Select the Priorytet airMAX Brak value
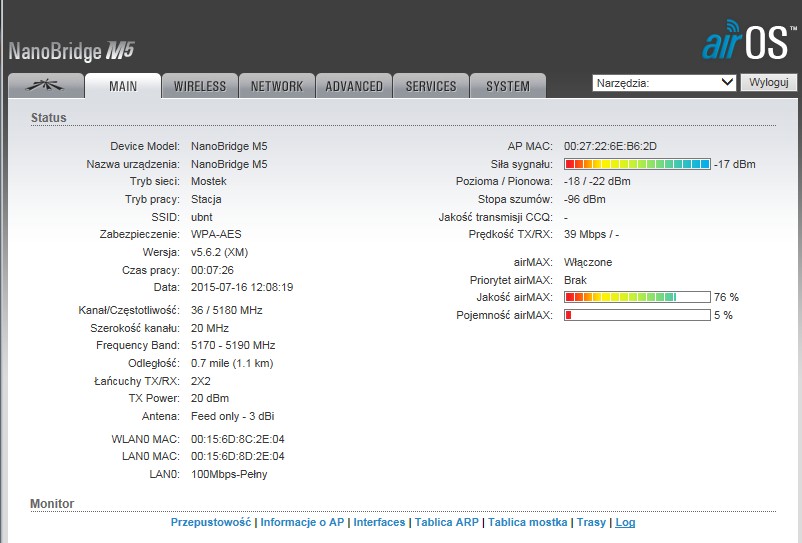 (x=575, y=280)
